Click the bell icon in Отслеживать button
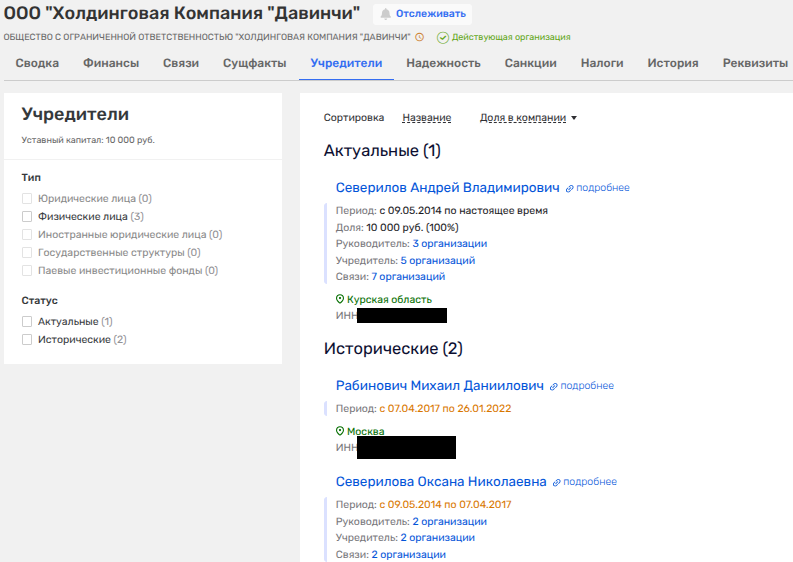This screenshot has width=793, height=562. [385, 14]
